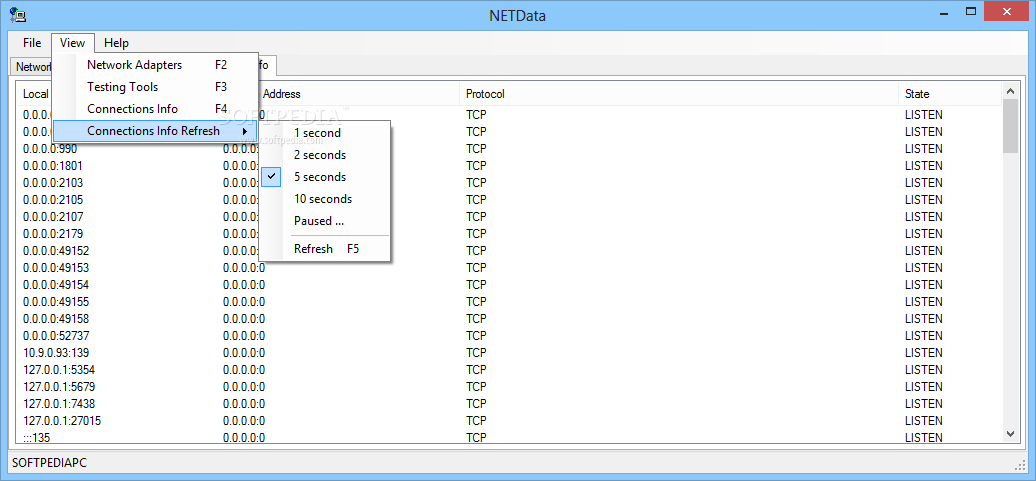Click the vertical scrollbar thumb
The height and width of the screenshot is (481, 1036).
[1010, 126]
